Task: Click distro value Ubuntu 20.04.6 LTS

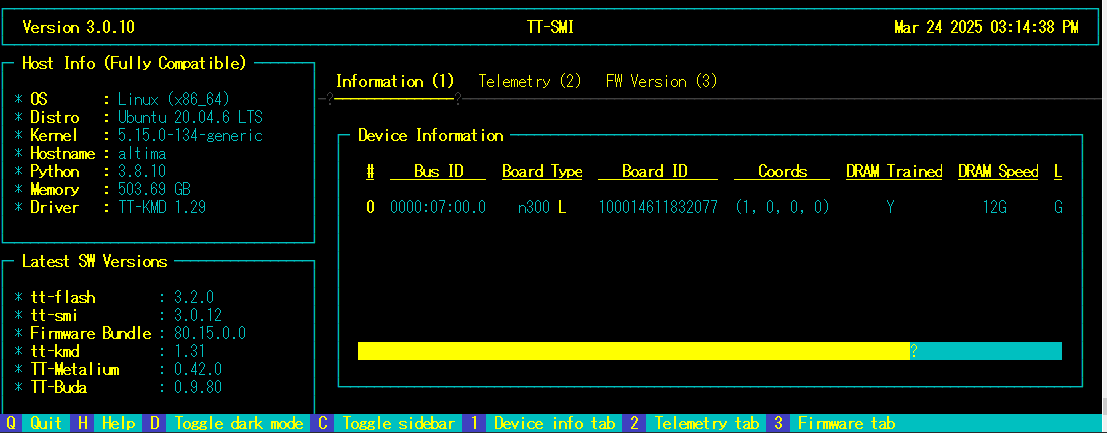Action: pyautogui.click(x=190, y=117)
